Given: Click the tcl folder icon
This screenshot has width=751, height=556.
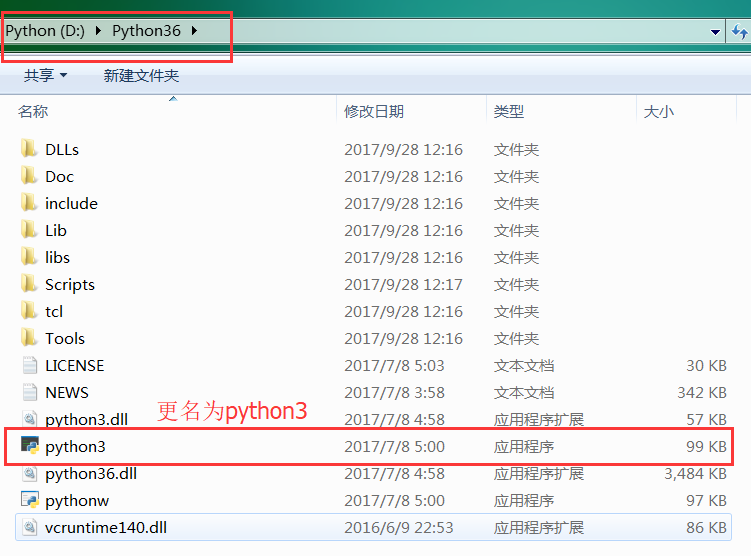Looking at the screenshot, I should tap(29, 310).
